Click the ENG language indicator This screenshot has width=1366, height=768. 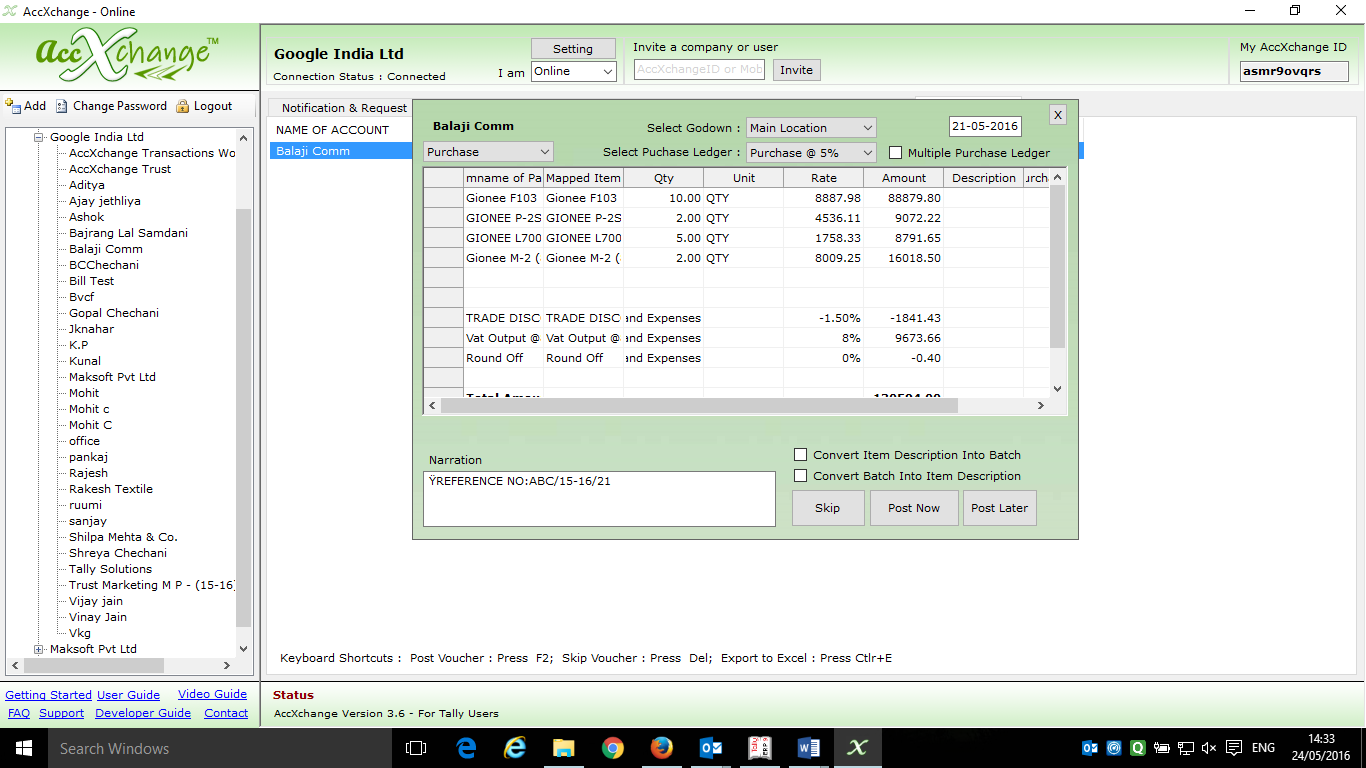[x=1263, y=748]
